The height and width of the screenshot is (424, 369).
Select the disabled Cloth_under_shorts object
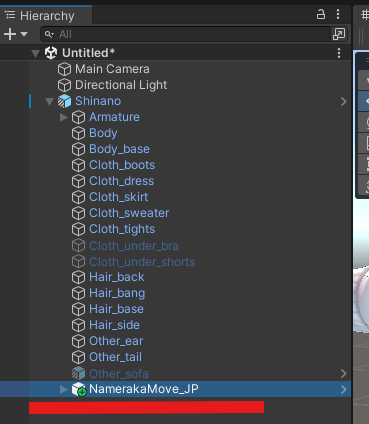(x=142, y=262)
